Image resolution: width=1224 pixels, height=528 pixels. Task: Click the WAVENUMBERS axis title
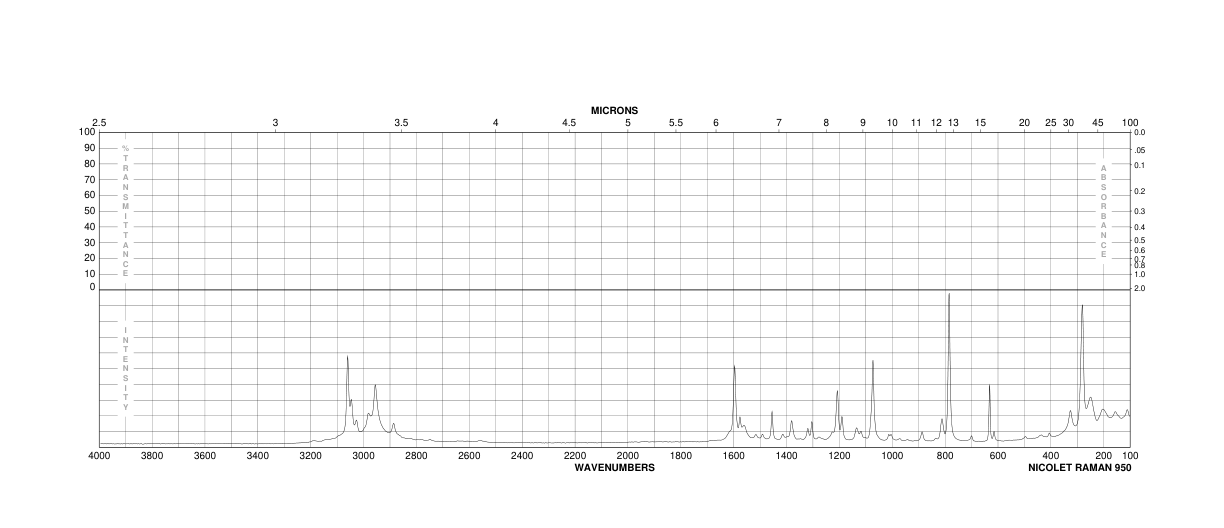click(615, 467)
